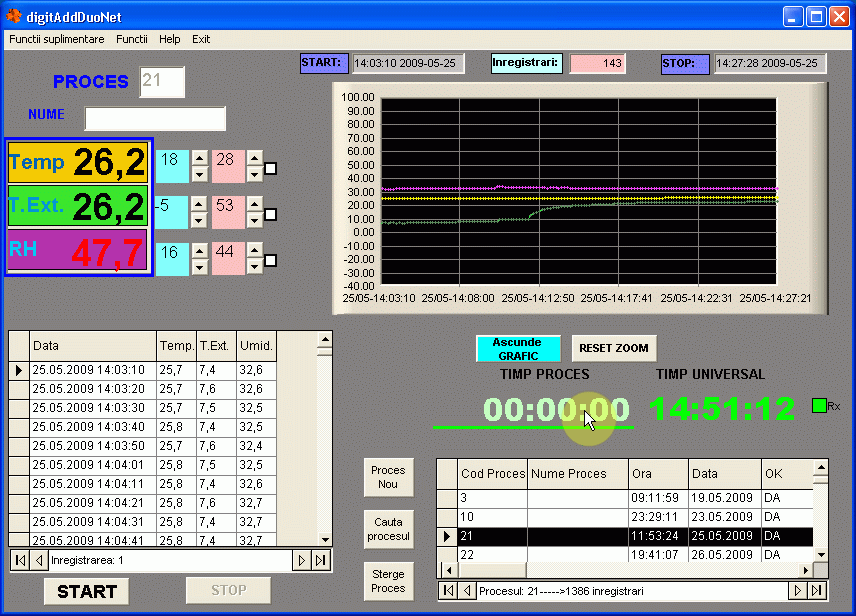The width and height of the screenshot is (856, 616).
Task: Tick the checkbox in the Temp row
Action: click(270, 168)
